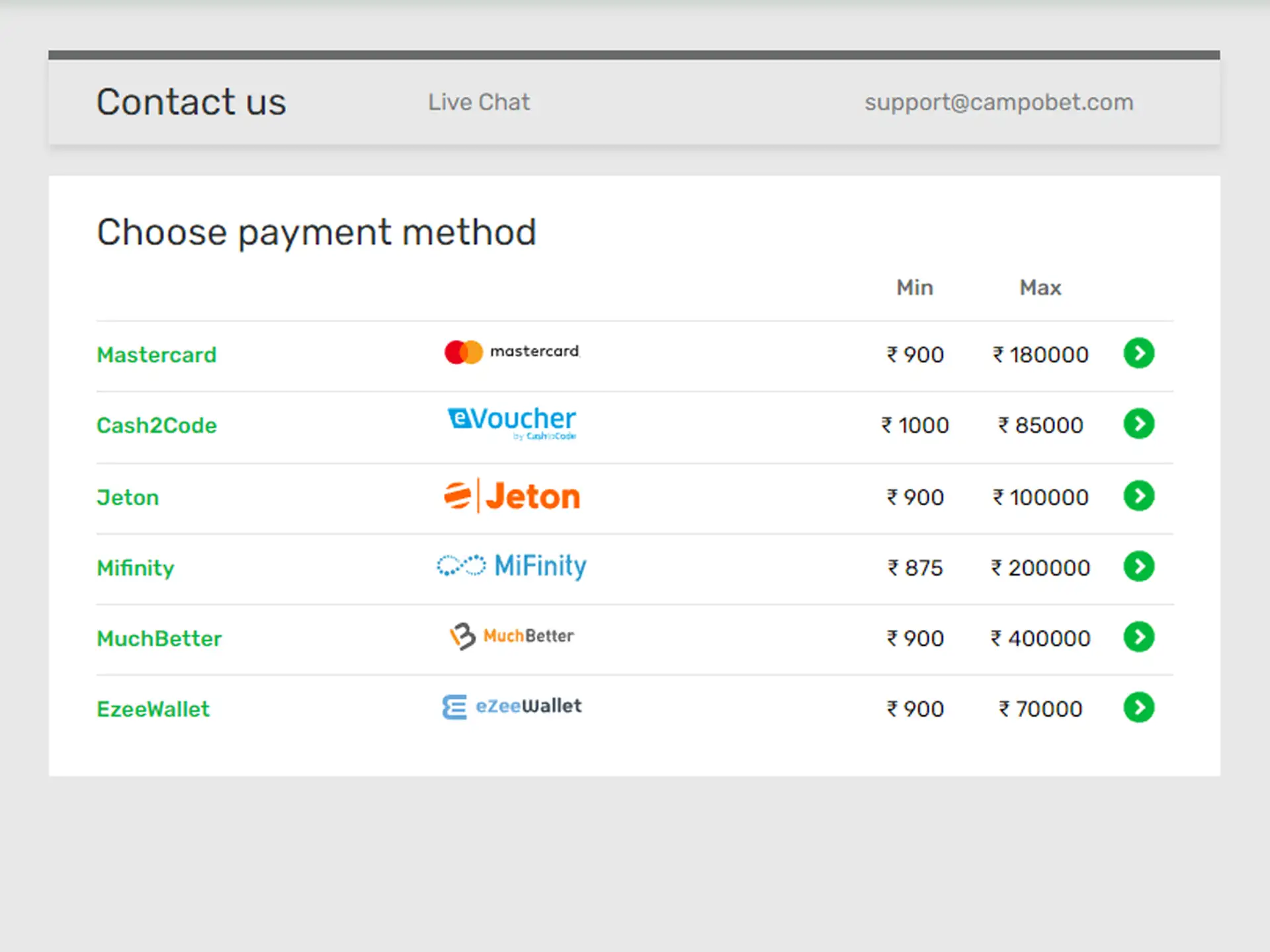Click the green arrow in the Mastercard row
The image size is (1270, 952).
click(1138, 353)
